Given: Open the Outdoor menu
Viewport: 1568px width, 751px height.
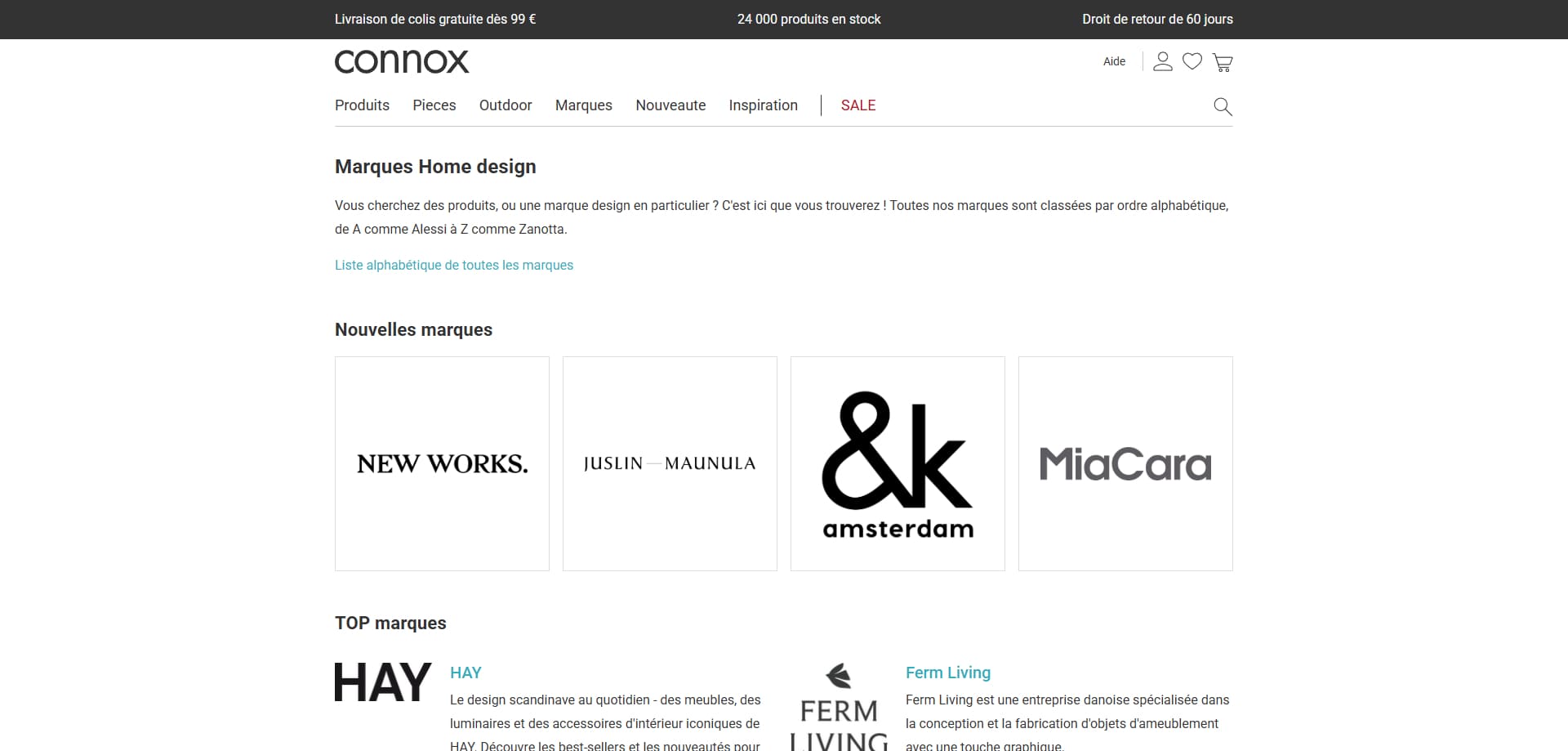Looking at the screenshot, I should click(x=506, y=105).
